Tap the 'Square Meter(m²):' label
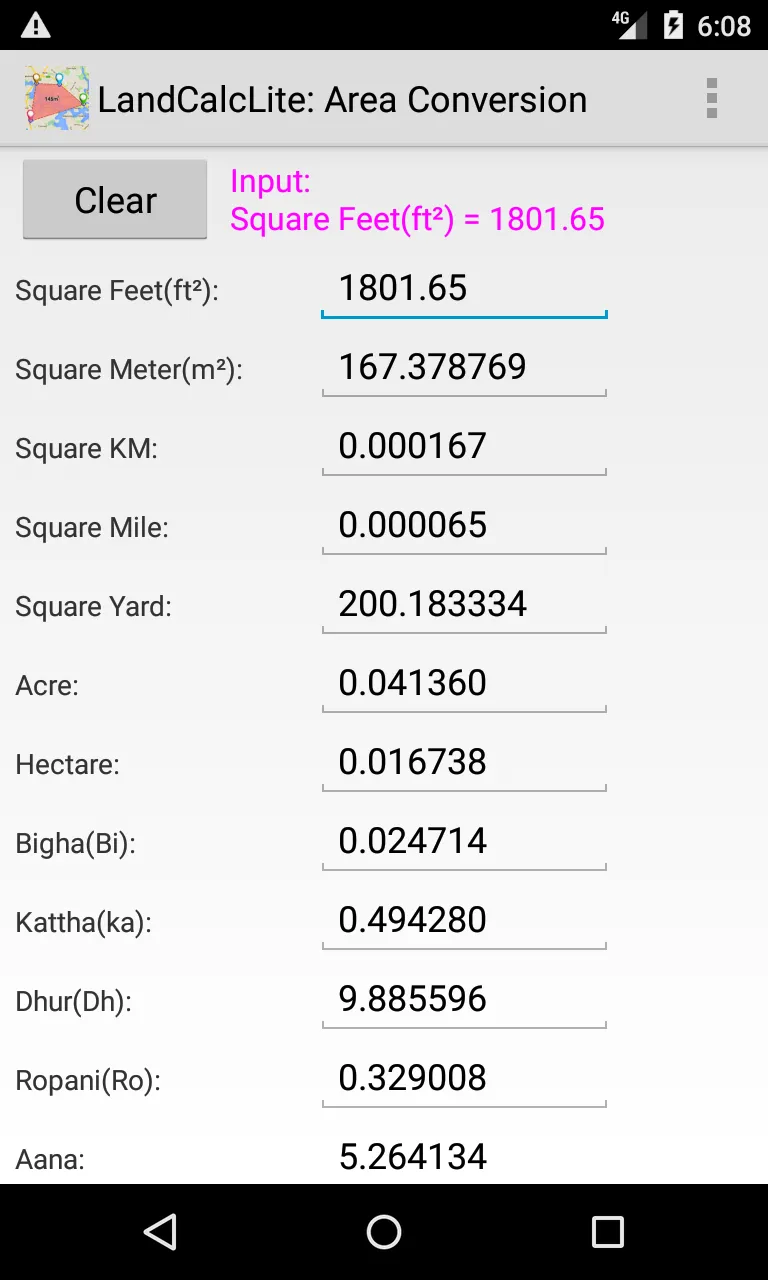768x1280 pixels. coord(129,370)
